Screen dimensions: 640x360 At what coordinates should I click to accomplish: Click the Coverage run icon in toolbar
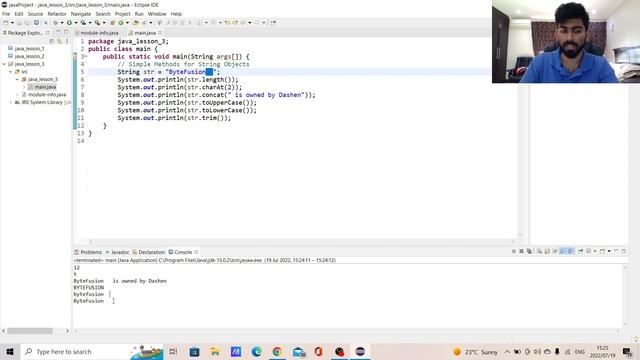tap(83, 23)
